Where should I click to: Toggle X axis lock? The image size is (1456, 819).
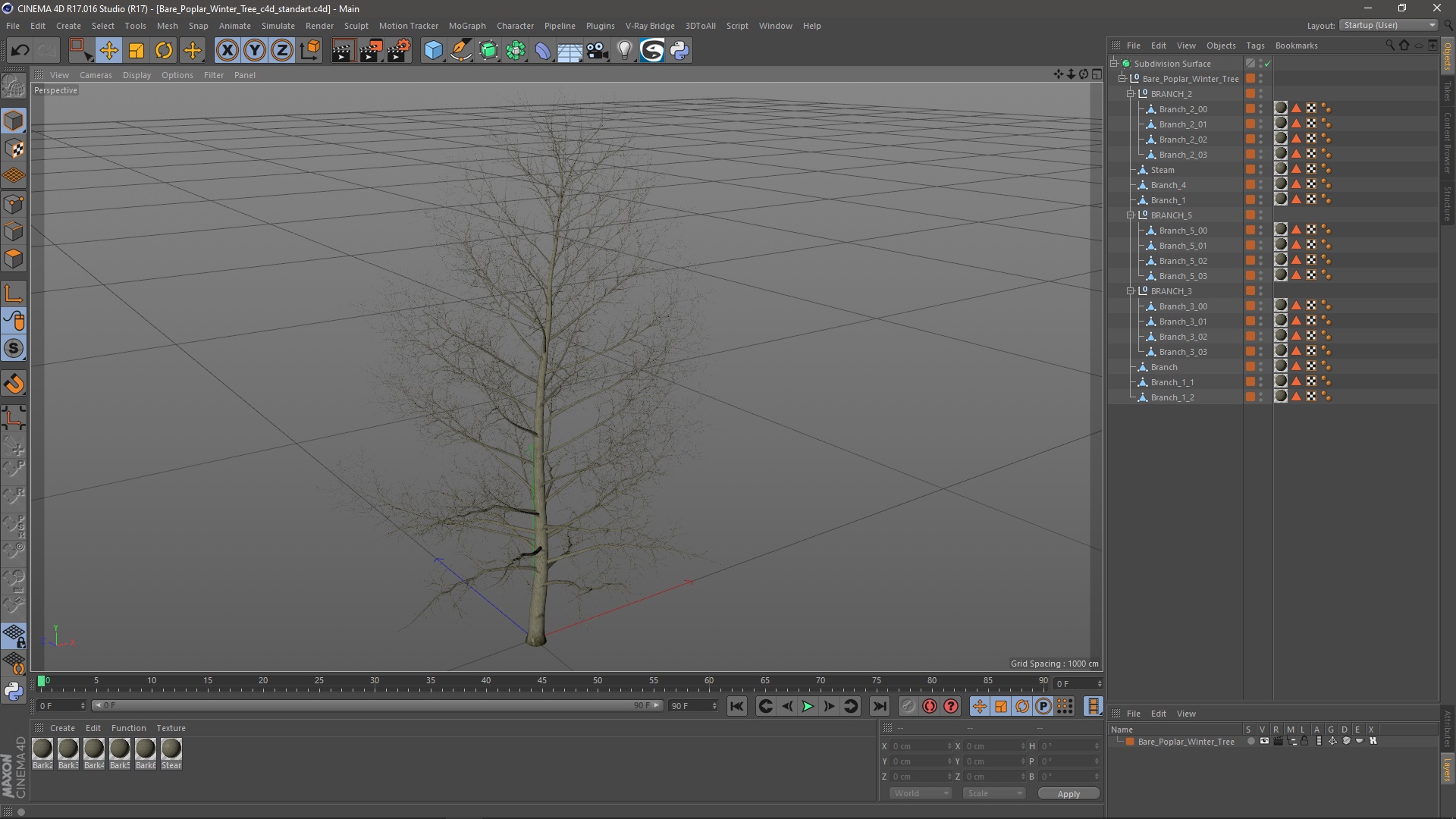227,51
